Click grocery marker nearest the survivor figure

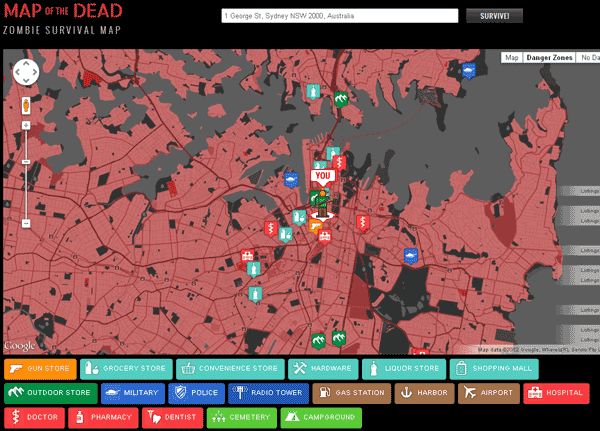[x=299, y=217]
